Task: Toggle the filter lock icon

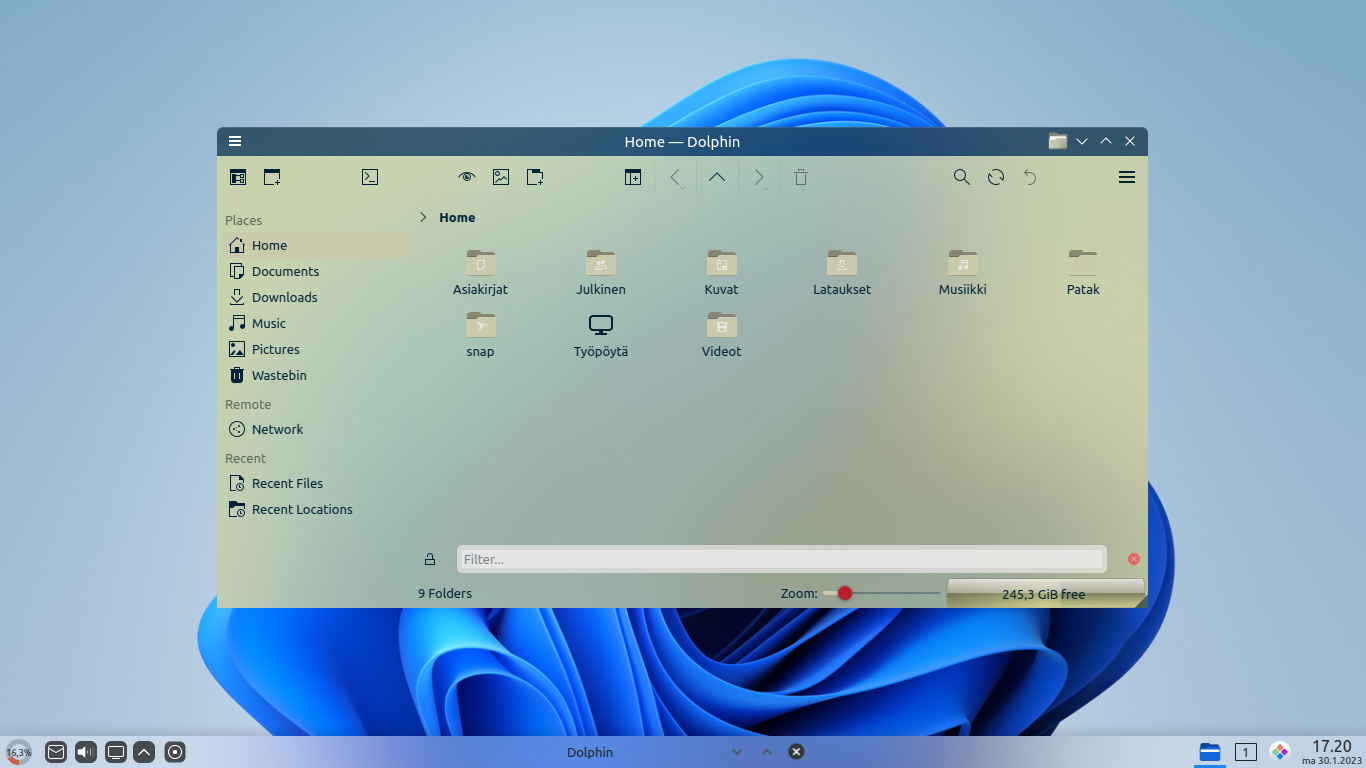Action: [430, 559]
